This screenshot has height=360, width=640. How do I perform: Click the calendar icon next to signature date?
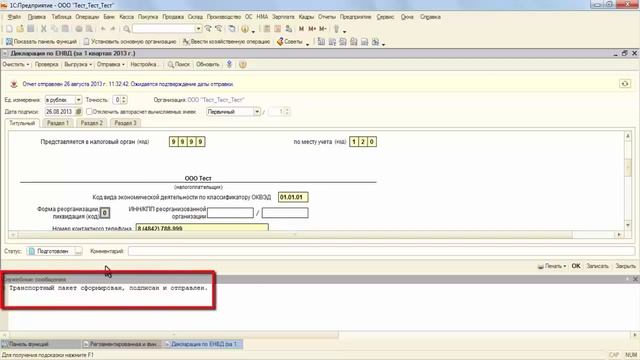pos(78,112)
